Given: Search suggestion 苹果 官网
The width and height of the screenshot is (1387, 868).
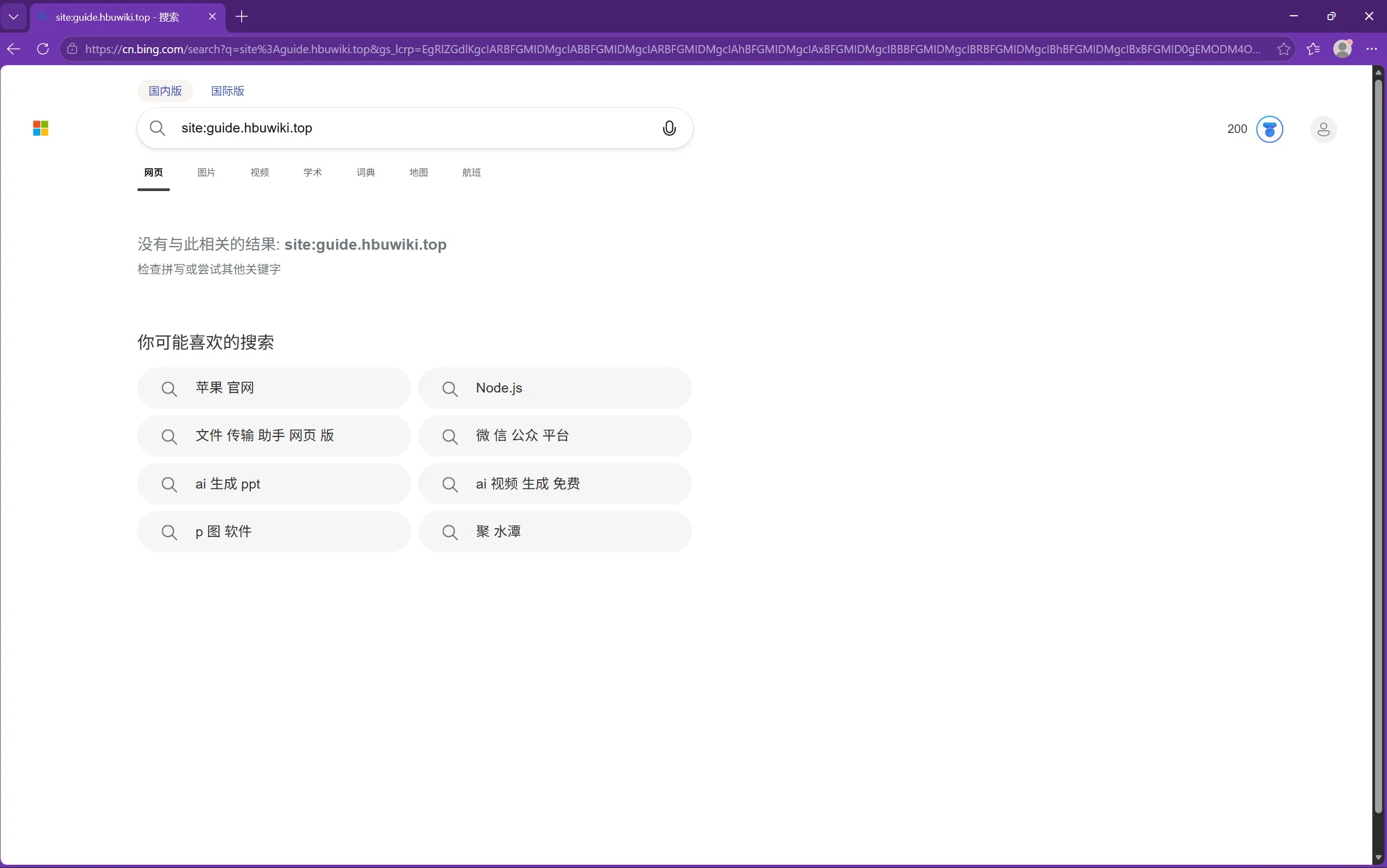Looking at the screenshot, I should click(x=274, y=388).
